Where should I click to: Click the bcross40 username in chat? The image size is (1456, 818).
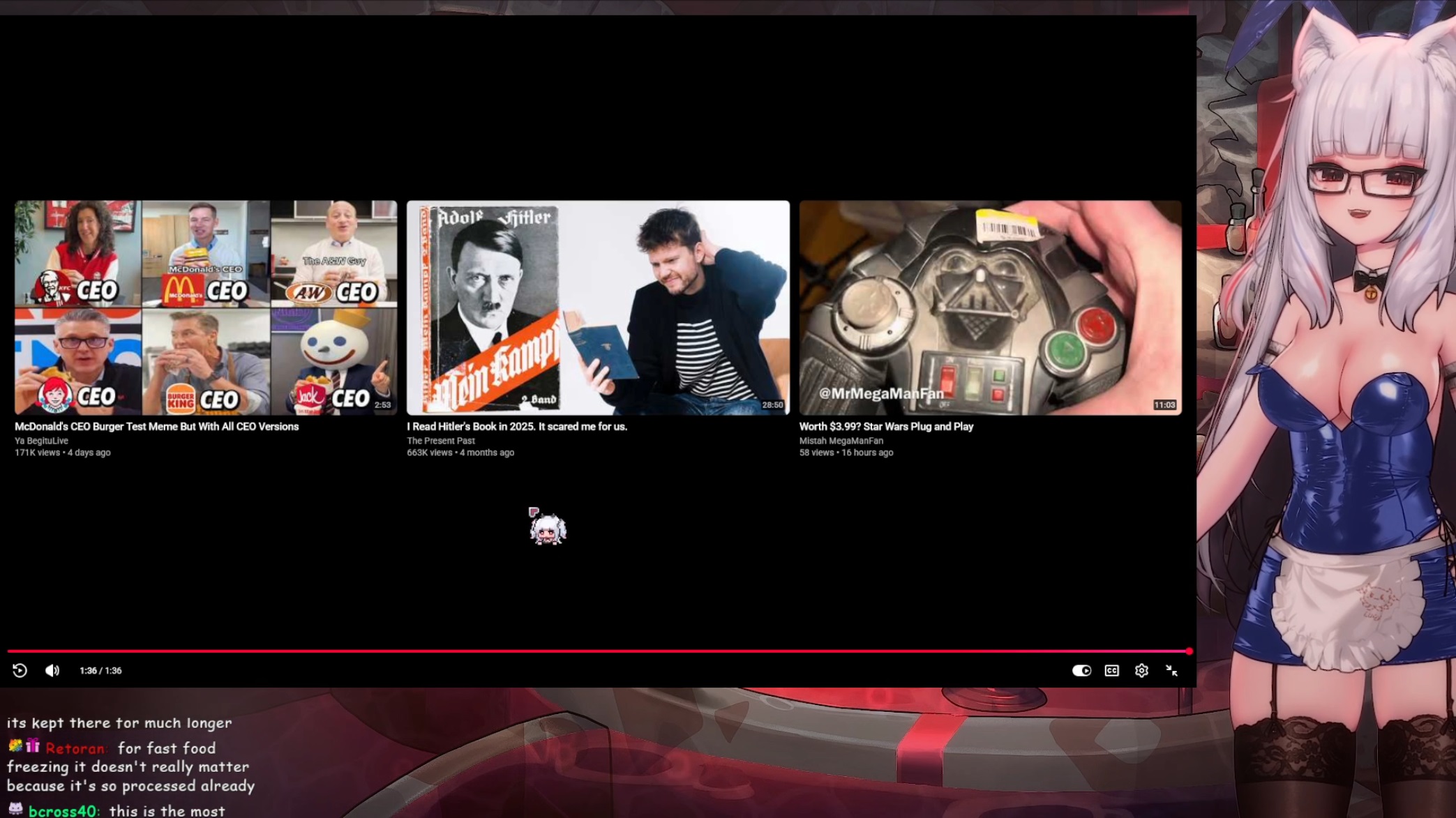63,811
